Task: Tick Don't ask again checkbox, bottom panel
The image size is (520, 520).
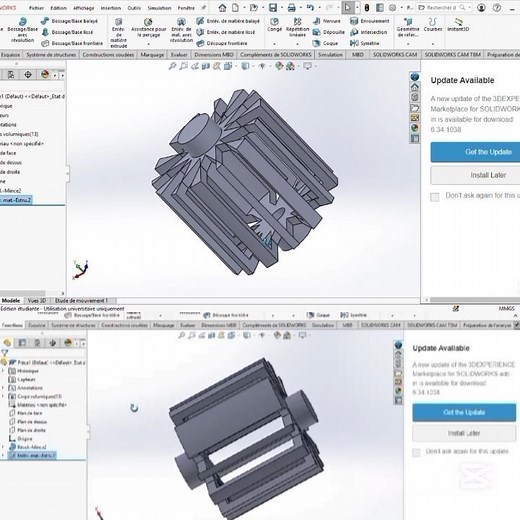Action: (x=416, y=452)
